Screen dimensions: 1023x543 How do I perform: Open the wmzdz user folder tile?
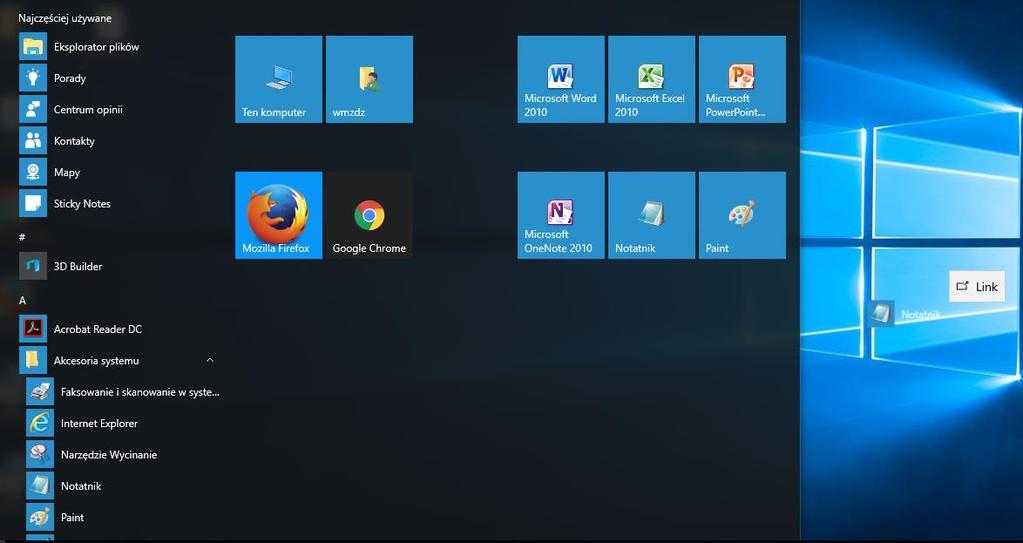(x=369, y=79)
